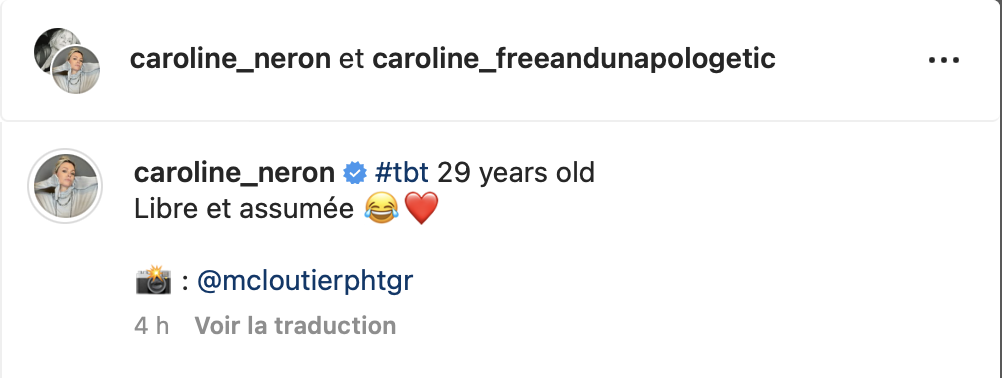
Task: Open the #tbt hashtag
Action: pos(402,173)
